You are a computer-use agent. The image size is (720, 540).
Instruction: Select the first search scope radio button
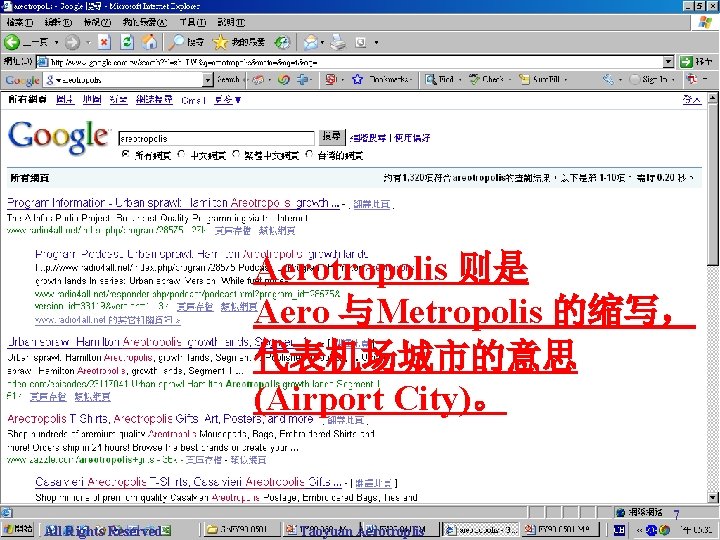click(x=125, y=155)
